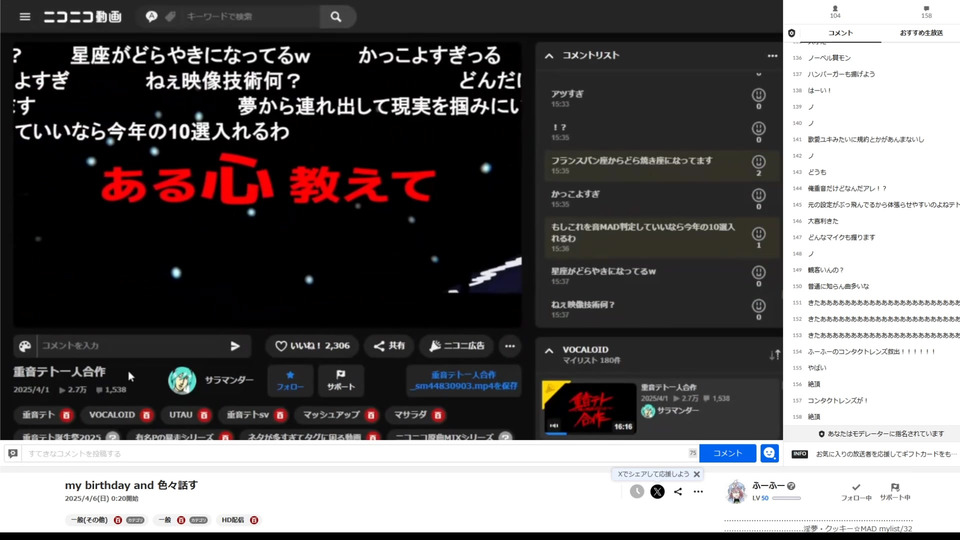Toggle comment command icon beside live input
960x540 pixels.
(13, 454)
